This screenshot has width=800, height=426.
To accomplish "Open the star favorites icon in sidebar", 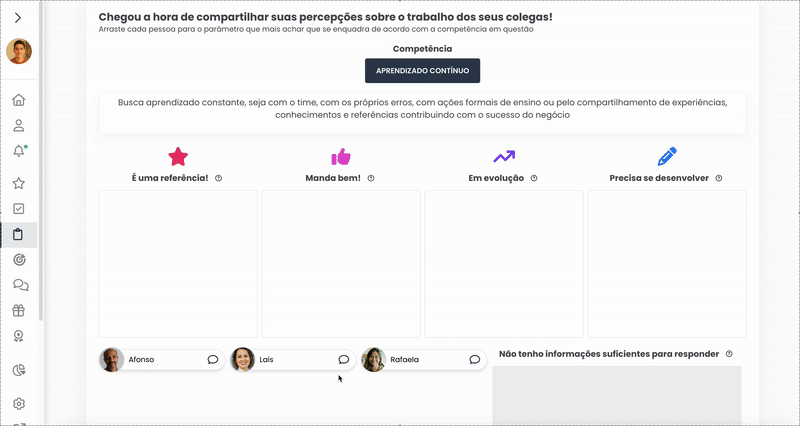I will click(x=18, y=183).
